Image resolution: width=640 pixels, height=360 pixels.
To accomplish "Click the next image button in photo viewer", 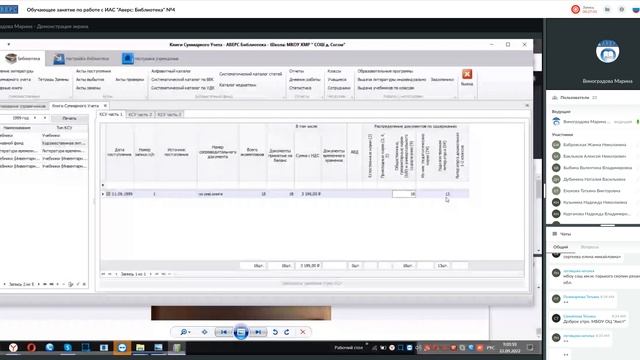I will coord(258,332).
